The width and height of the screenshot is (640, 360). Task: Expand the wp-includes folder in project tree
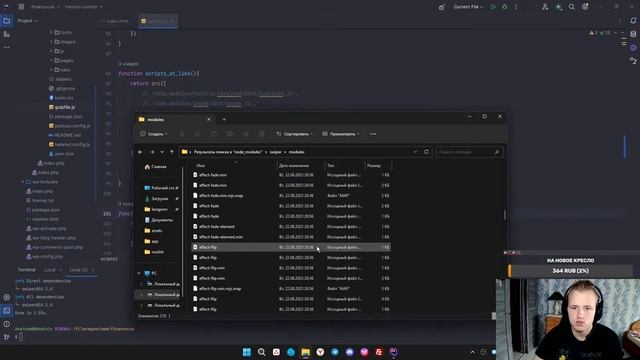(x=23, y=182)
